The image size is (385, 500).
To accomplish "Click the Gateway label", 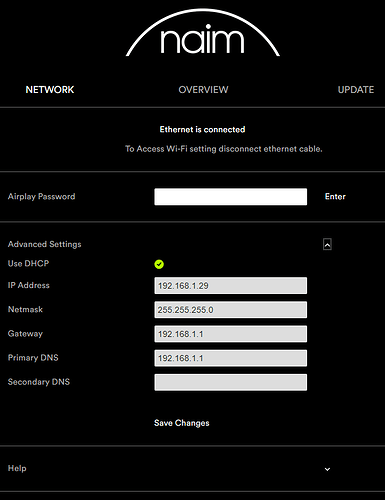I will point(25,334).
